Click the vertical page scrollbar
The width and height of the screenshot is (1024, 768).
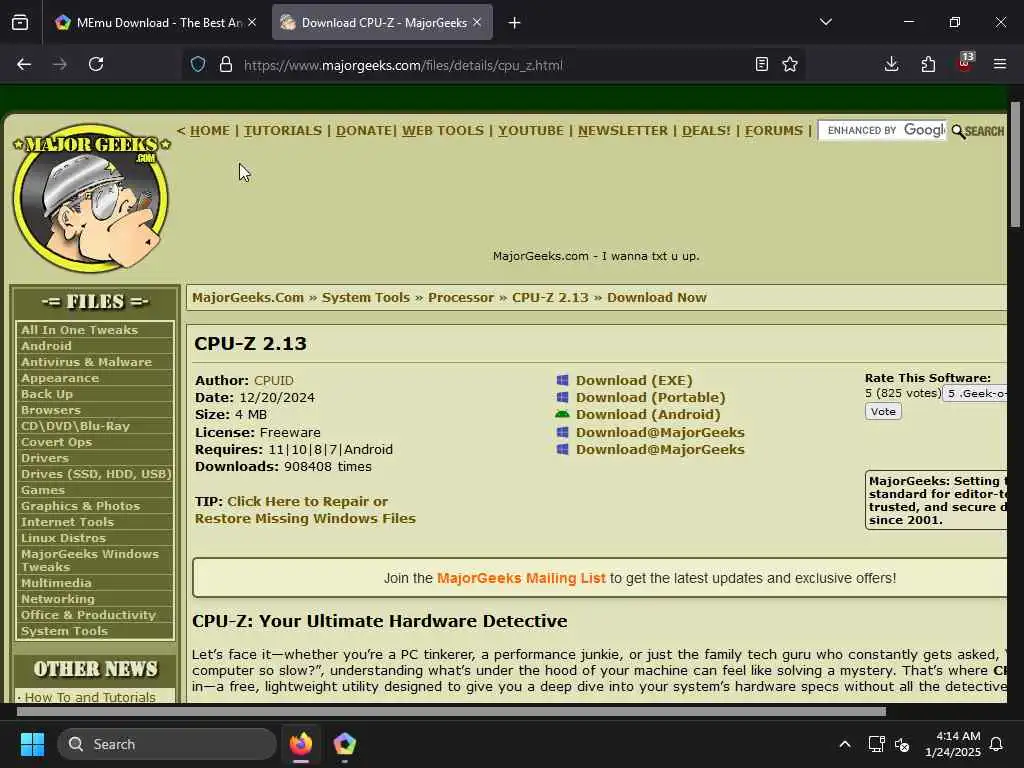[1015, 165]
